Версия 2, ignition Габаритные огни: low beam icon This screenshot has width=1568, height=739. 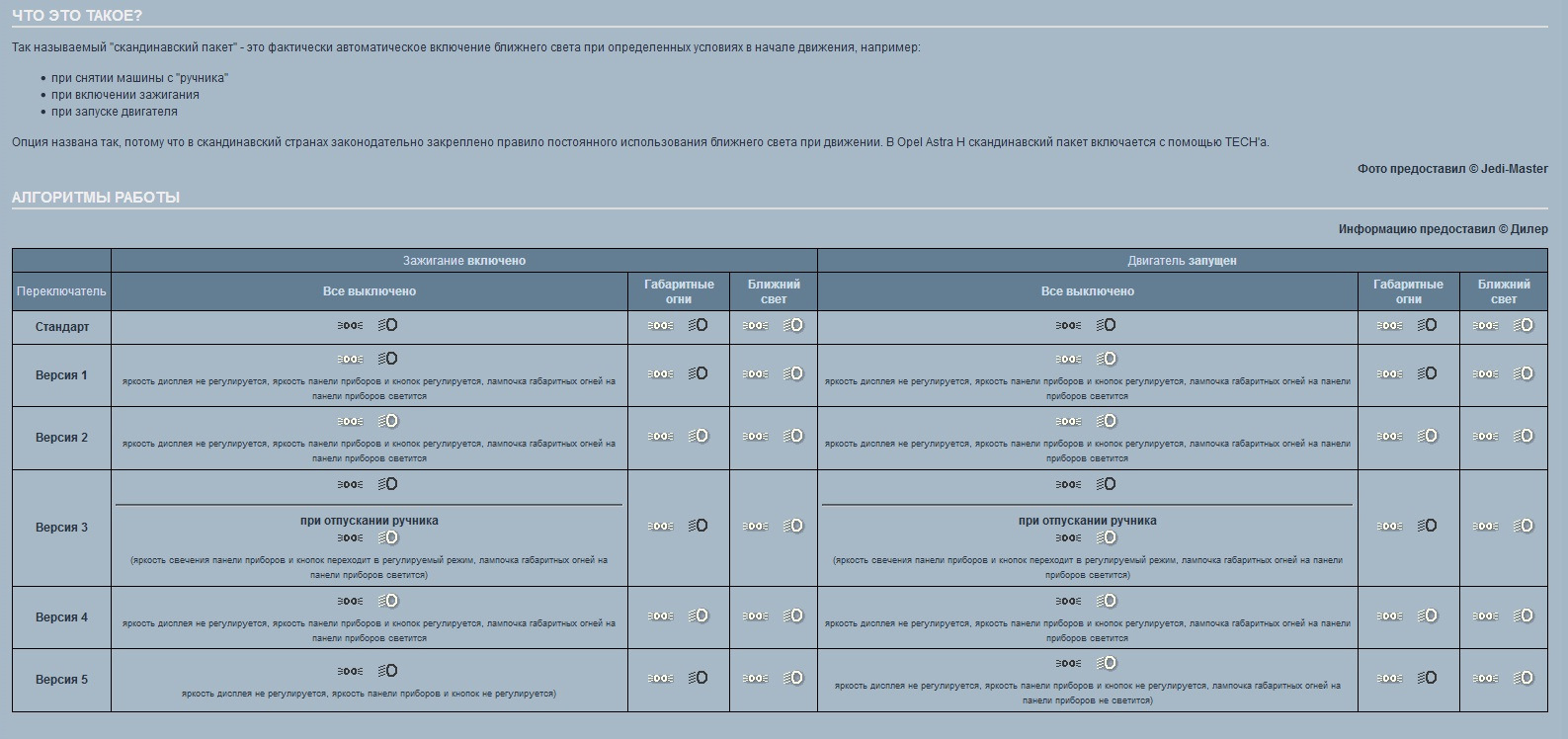[x=698, y=436]
